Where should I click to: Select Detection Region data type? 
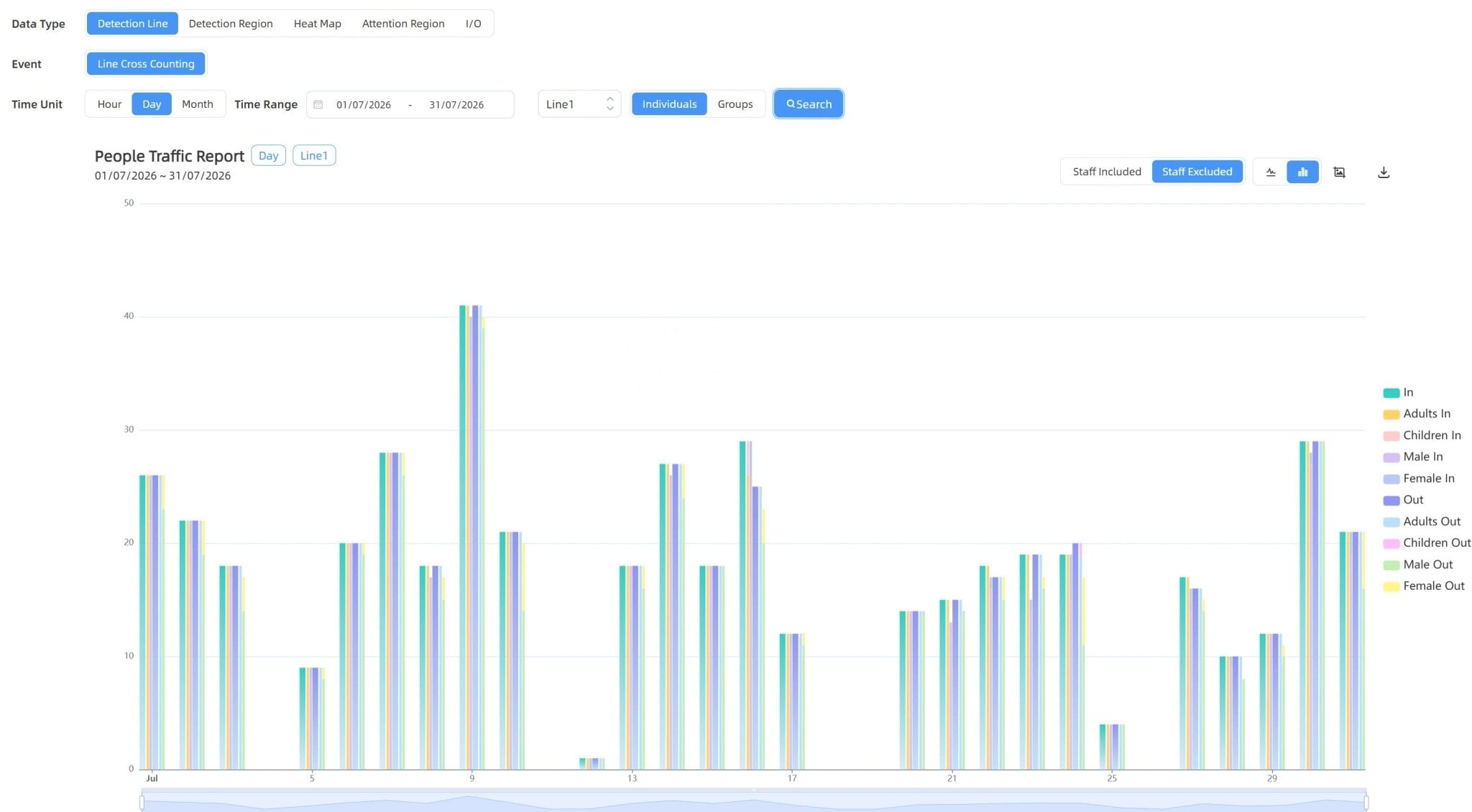pyautogui.click(x=231, y=24)
